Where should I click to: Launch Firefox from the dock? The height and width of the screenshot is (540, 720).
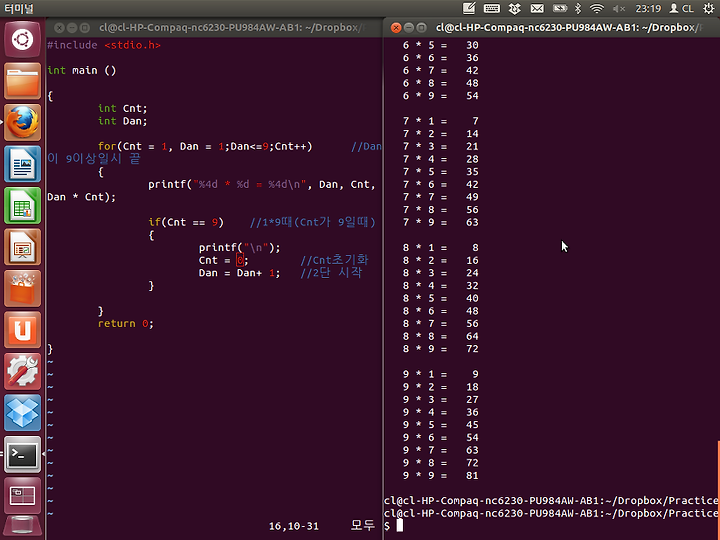coord(22,122)
